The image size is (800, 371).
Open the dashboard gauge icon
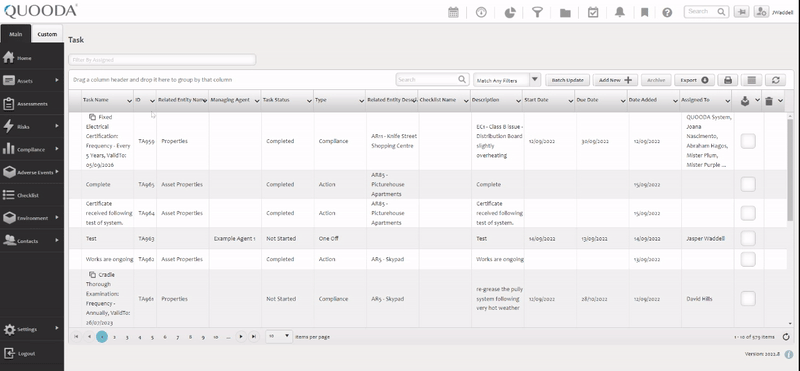point(481,13)
